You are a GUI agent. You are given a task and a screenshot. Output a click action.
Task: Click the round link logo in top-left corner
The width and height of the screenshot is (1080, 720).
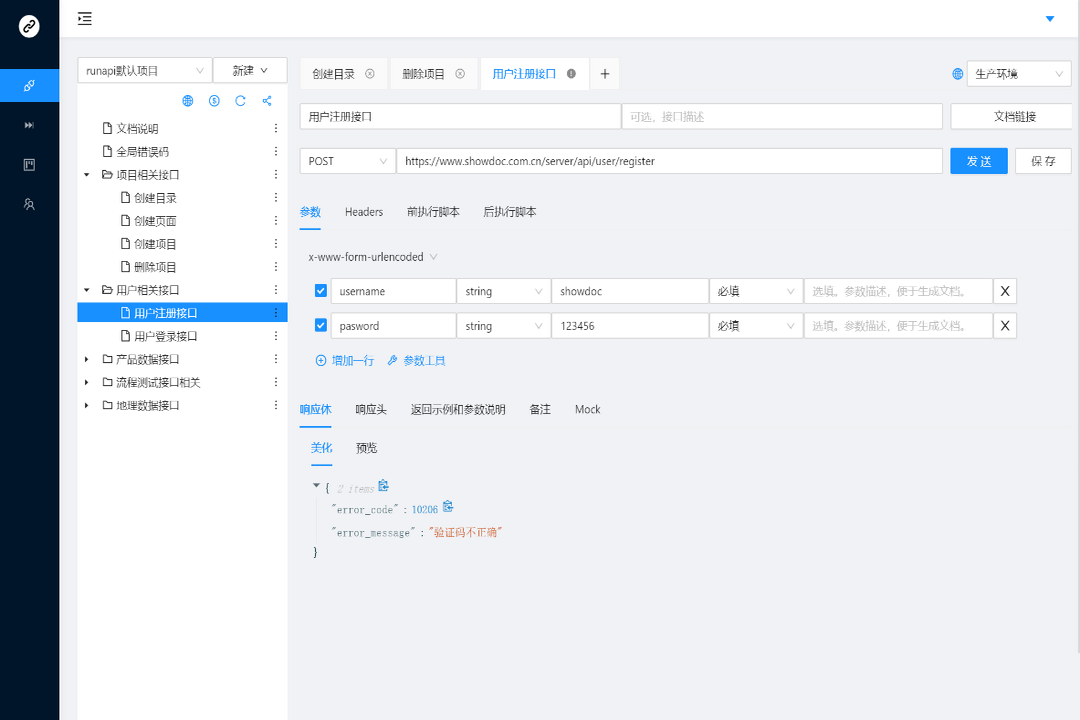point(27,27)
